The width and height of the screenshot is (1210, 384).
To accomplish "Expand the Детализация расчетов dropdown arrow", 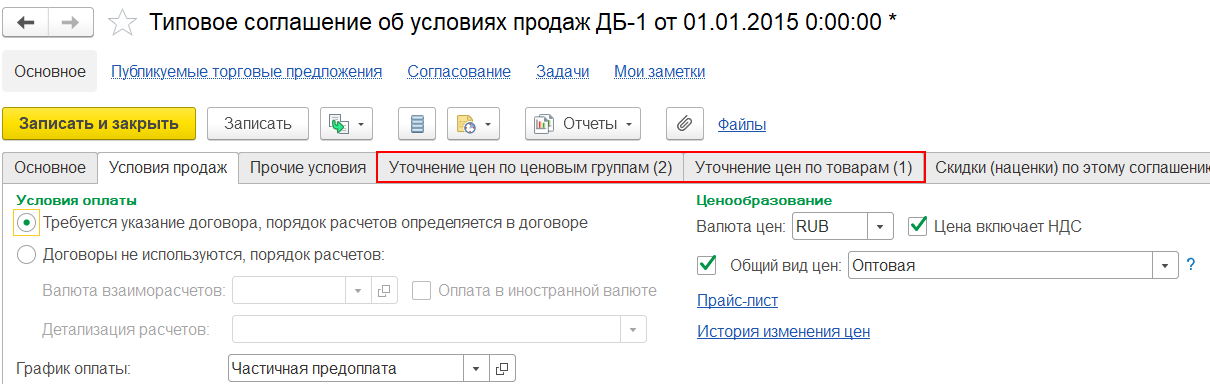I will tap(633, 328).
